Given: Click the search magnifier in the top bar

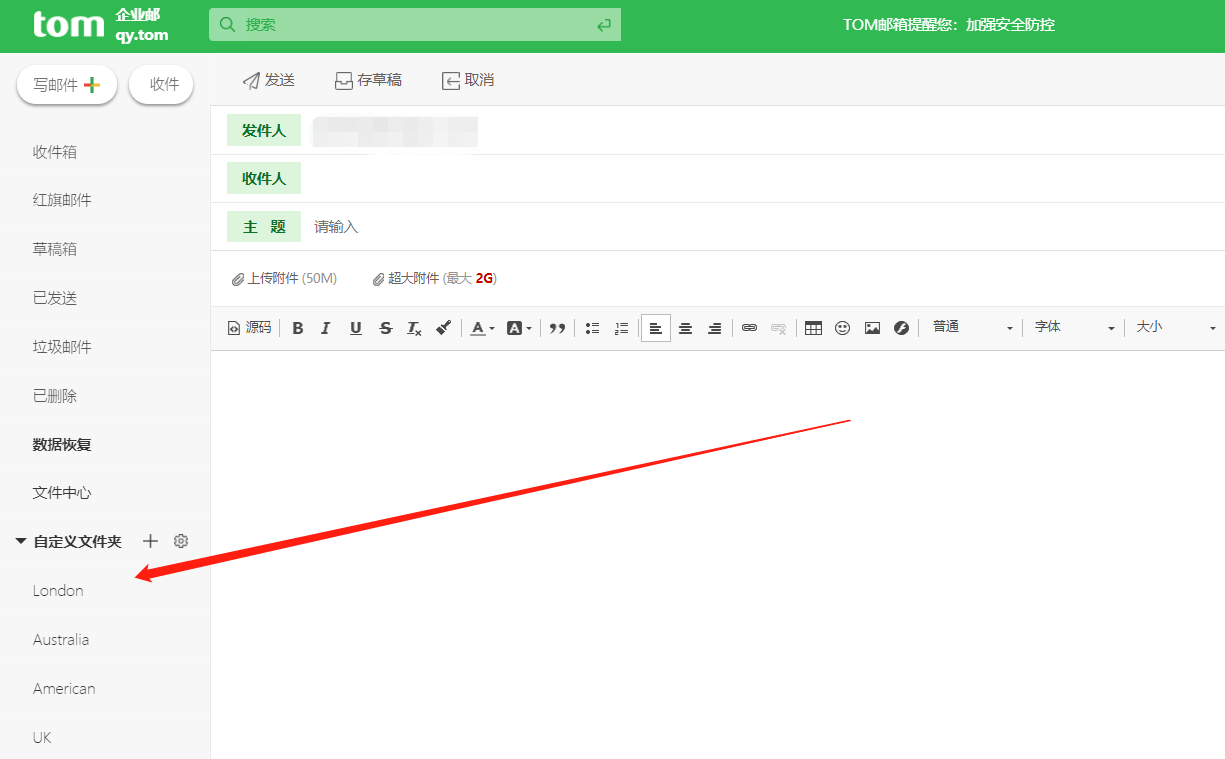Looking at the screenshot, I should [x=226, y=24].
